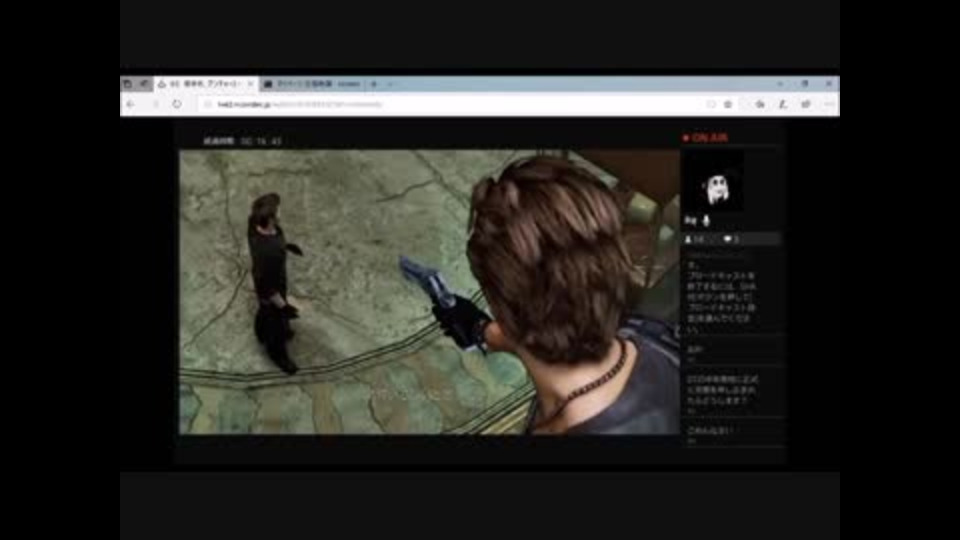Viewport: 960px width, 540px height.
Task: Close the active broadcast tab
Action: [x=250, y=84]
